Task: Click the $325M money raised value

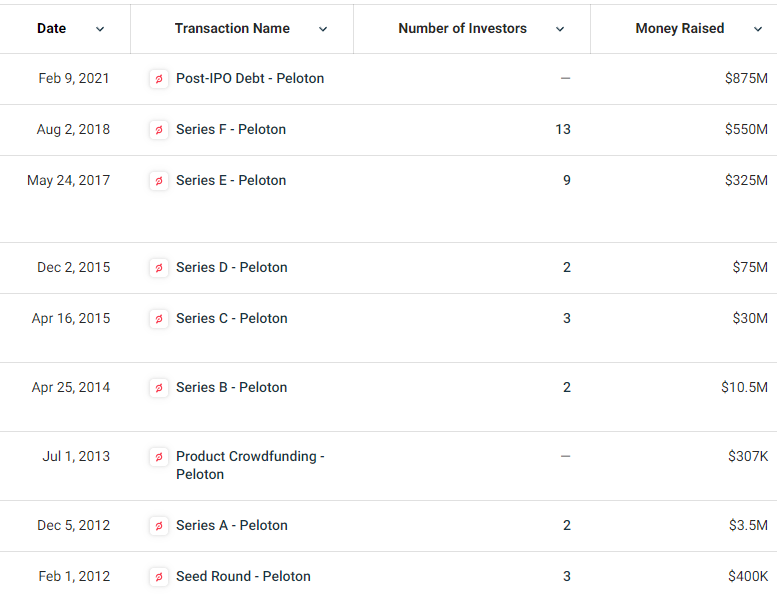Action: coord(746,180)
